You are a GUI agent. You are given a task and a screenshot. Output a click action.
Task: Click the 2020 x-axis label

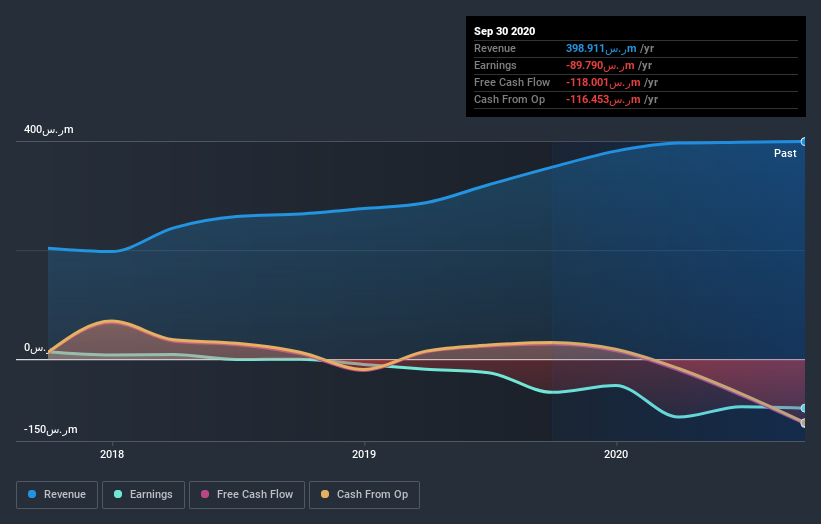[616, 454]
